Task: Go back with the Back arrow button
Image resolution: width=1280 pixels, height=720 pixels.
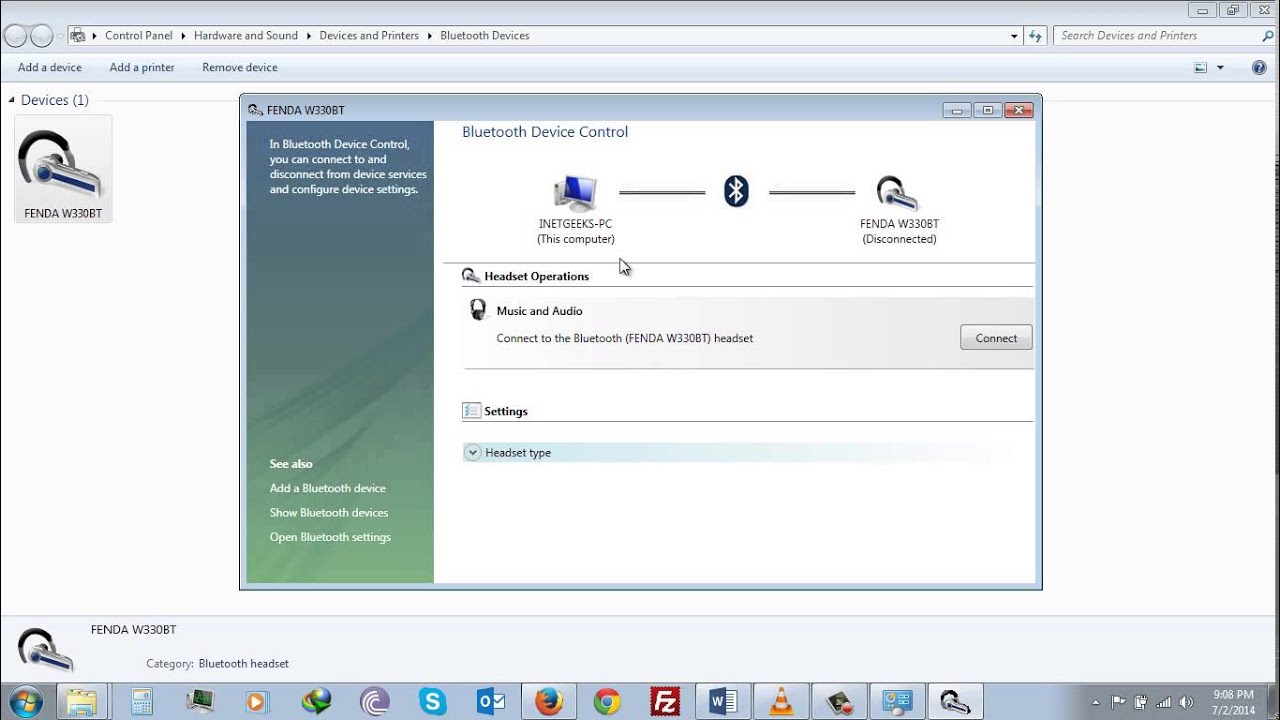Action: (15, 36)
